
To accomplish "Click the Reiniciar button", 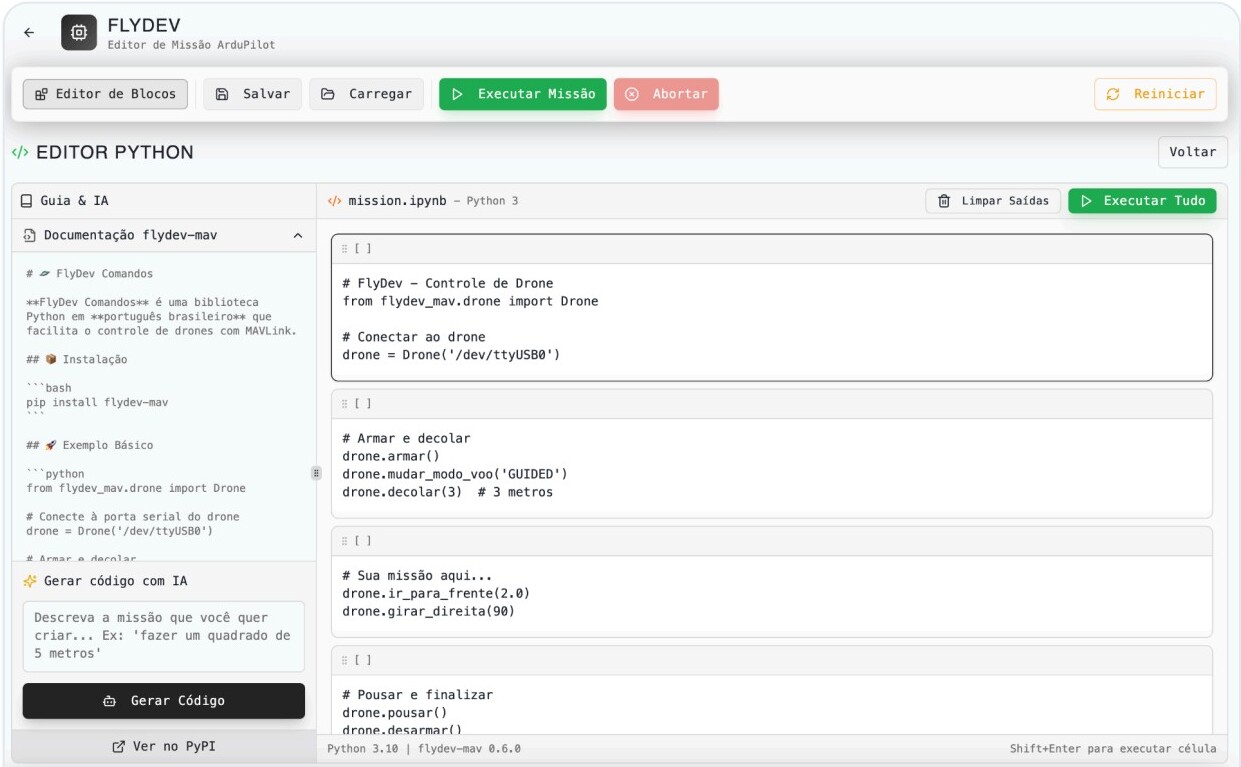I will [1155, 94].
